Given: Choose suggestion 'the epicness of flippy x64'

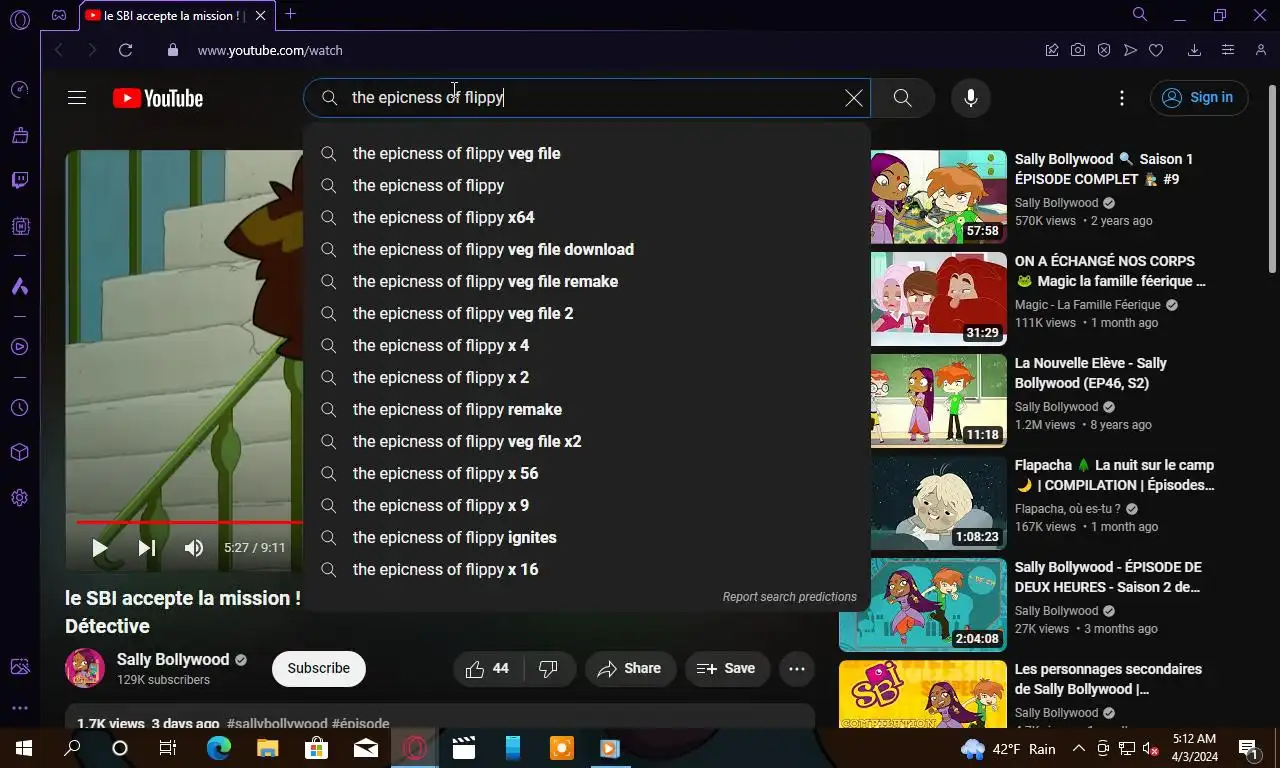Looking at the screenshot, I should [x=586, y=218].
